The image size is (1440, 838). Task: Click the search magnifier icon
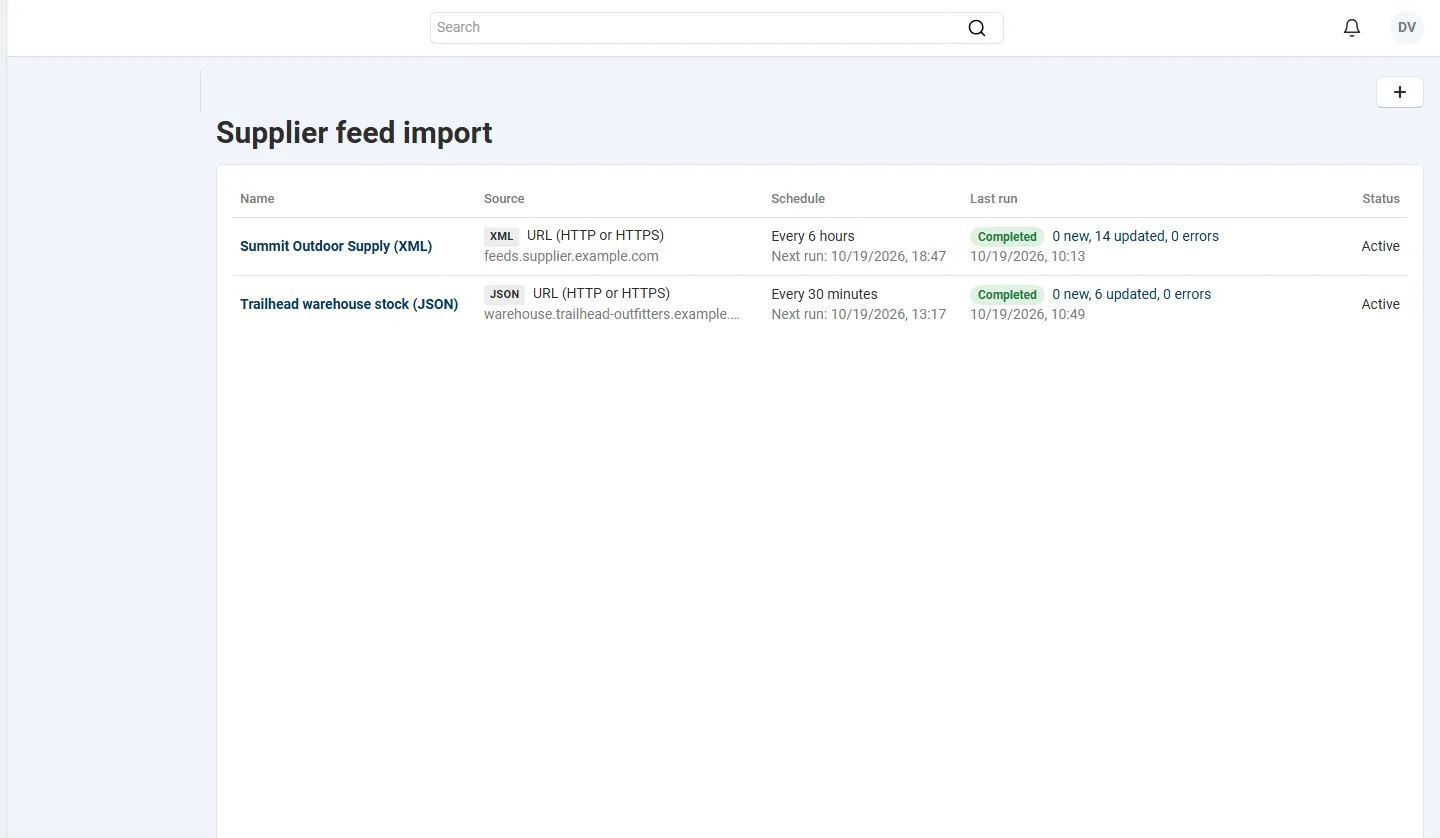pos(977,28)
